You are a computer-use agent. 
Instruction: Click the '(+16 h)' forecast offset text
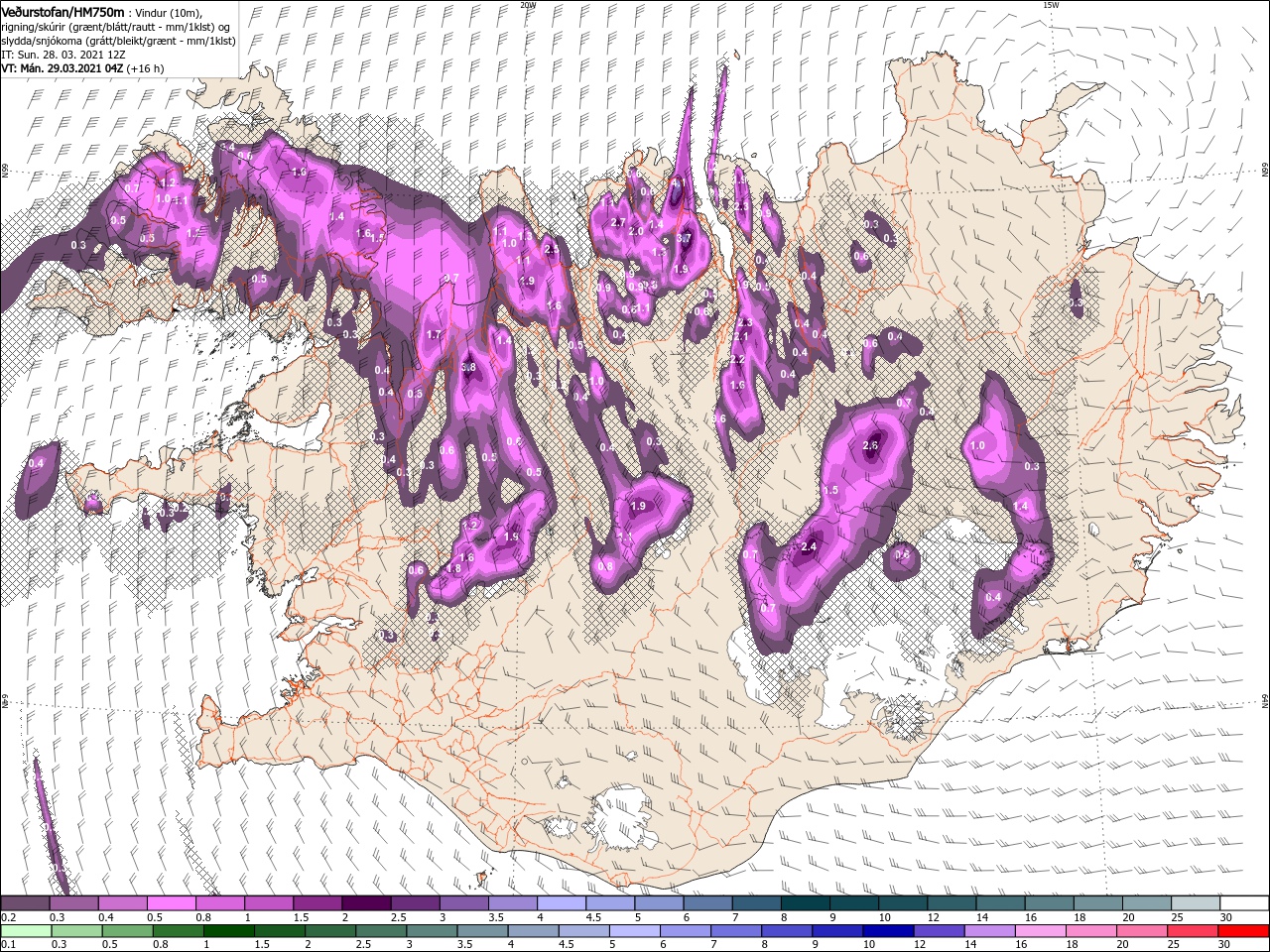145,68
